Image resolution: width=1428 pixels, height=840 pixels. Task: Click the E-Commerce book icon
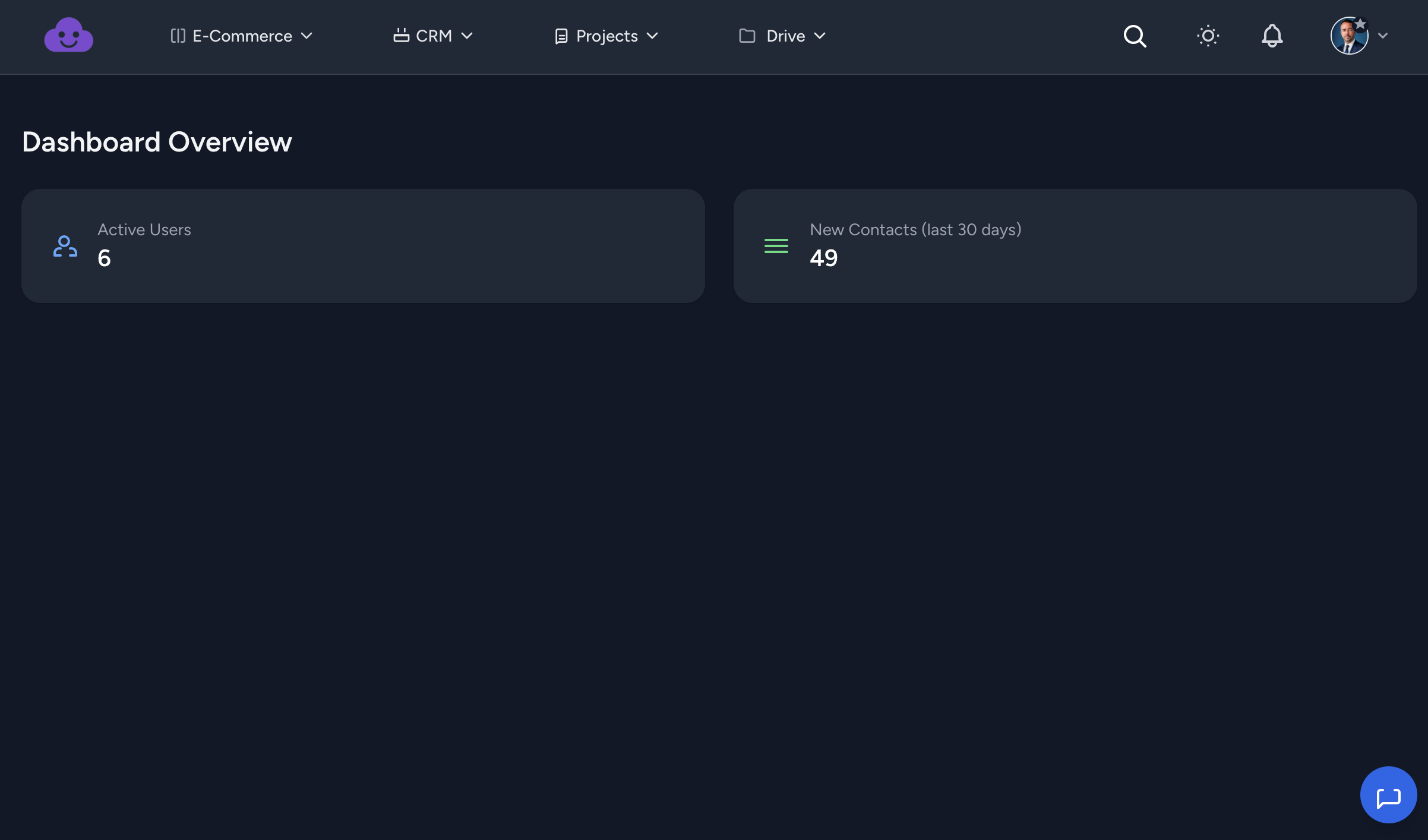(178, 36)
